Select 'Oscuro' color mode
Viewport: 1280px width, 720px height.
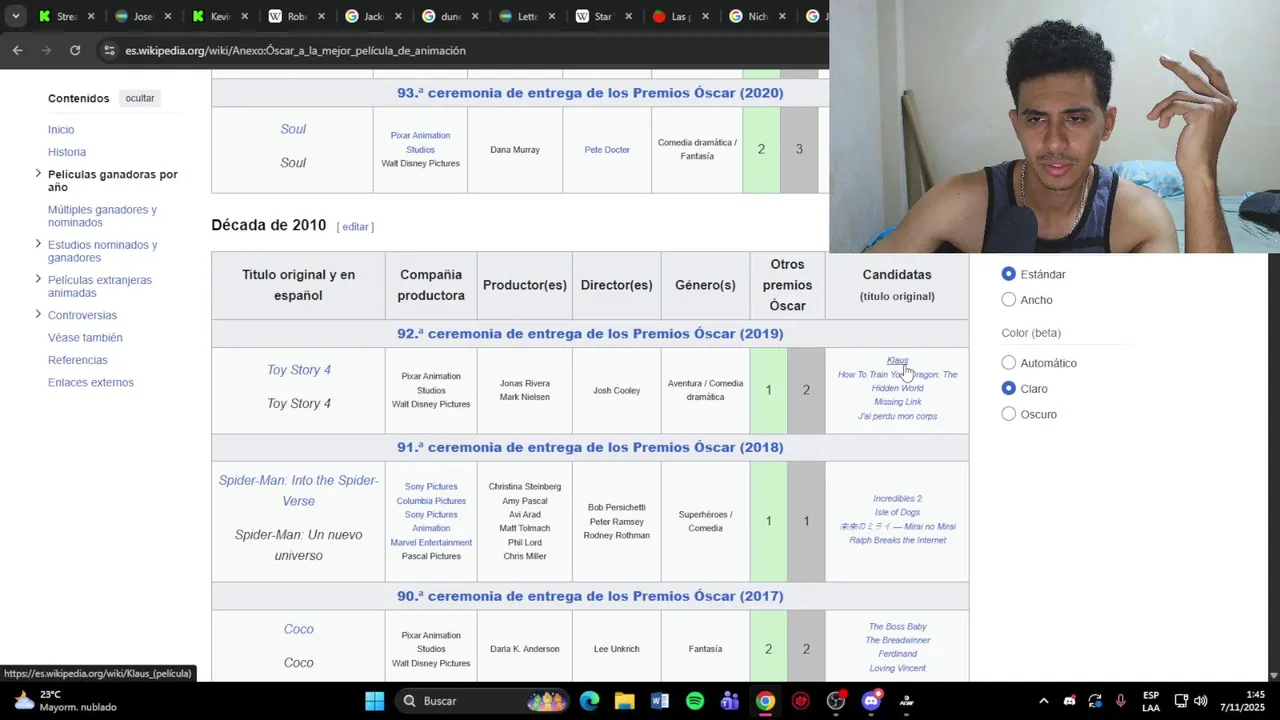(1008, 414)
